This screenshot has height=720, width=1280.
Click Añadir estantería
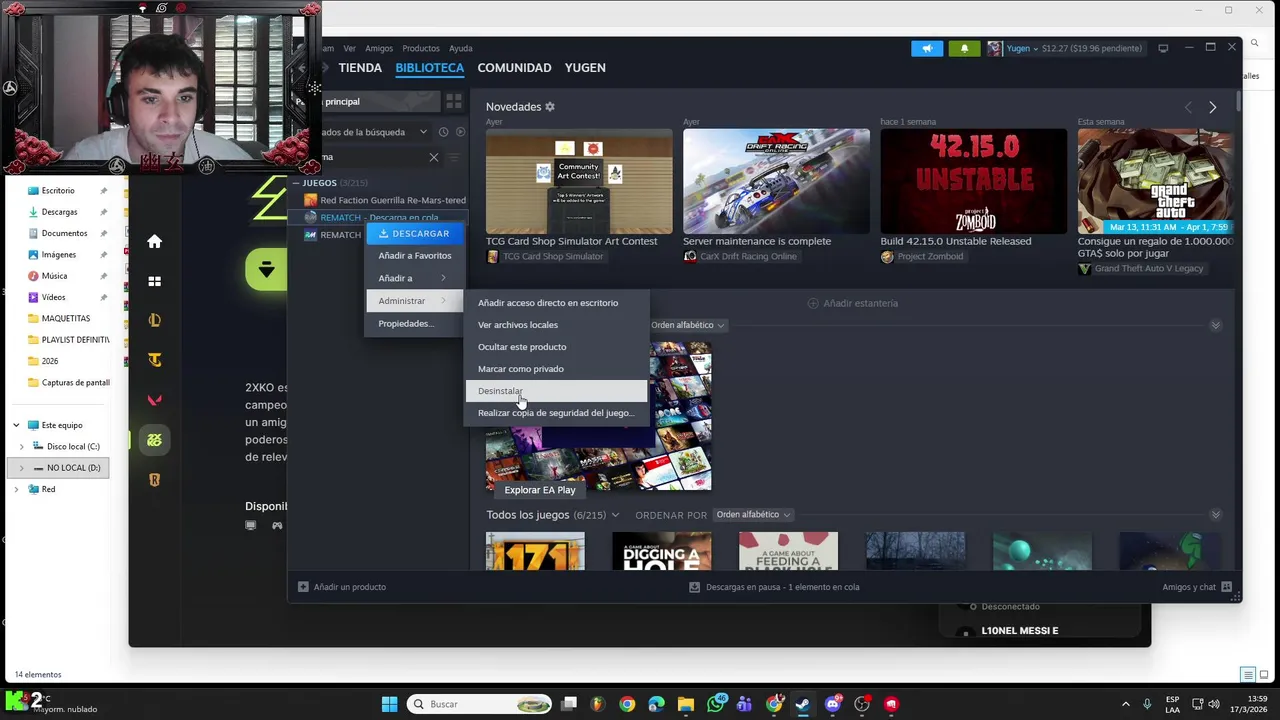click(853, 303)
